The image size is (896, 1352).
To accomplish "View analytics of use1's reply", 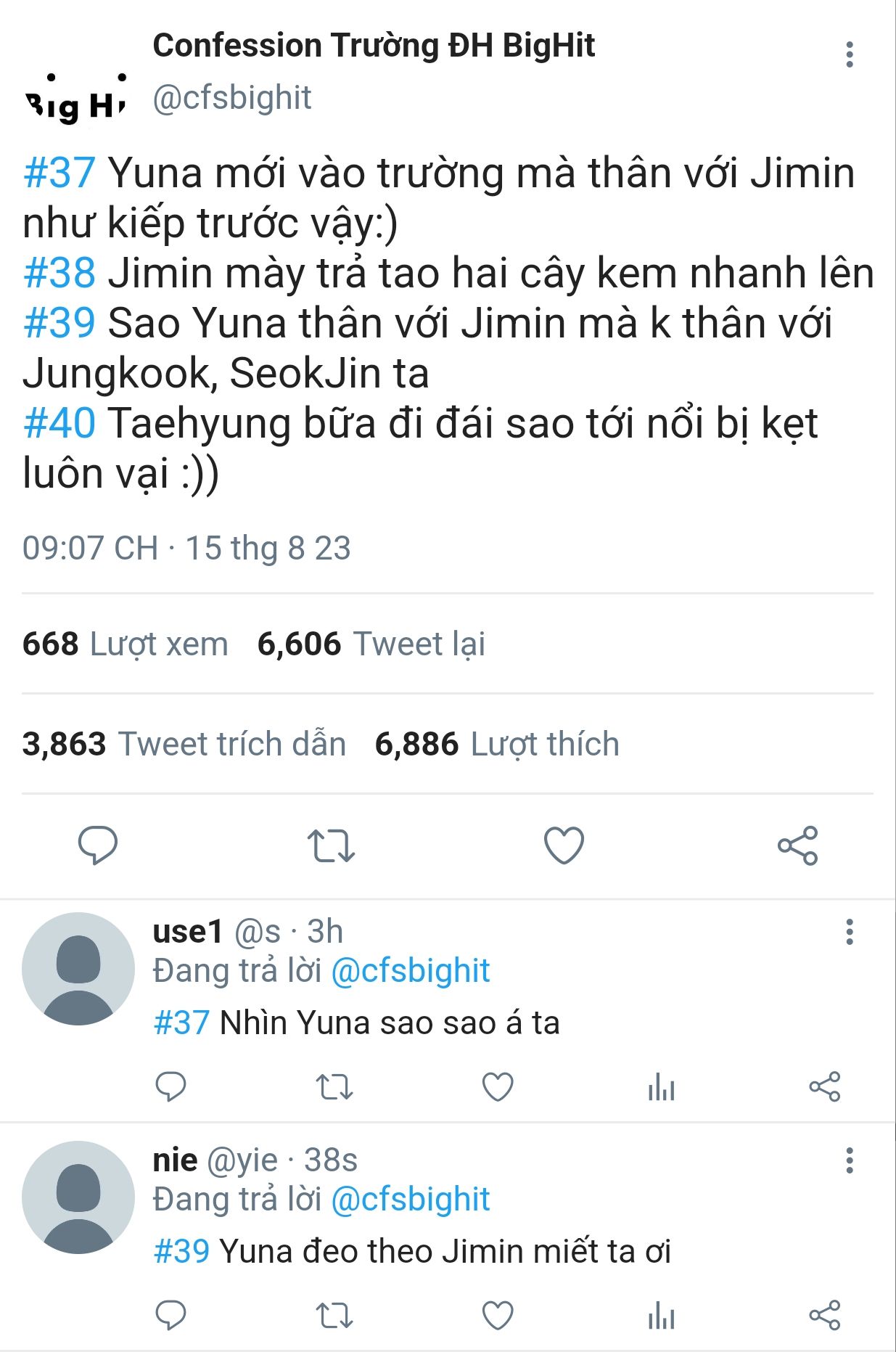I will pos(661,1086).
